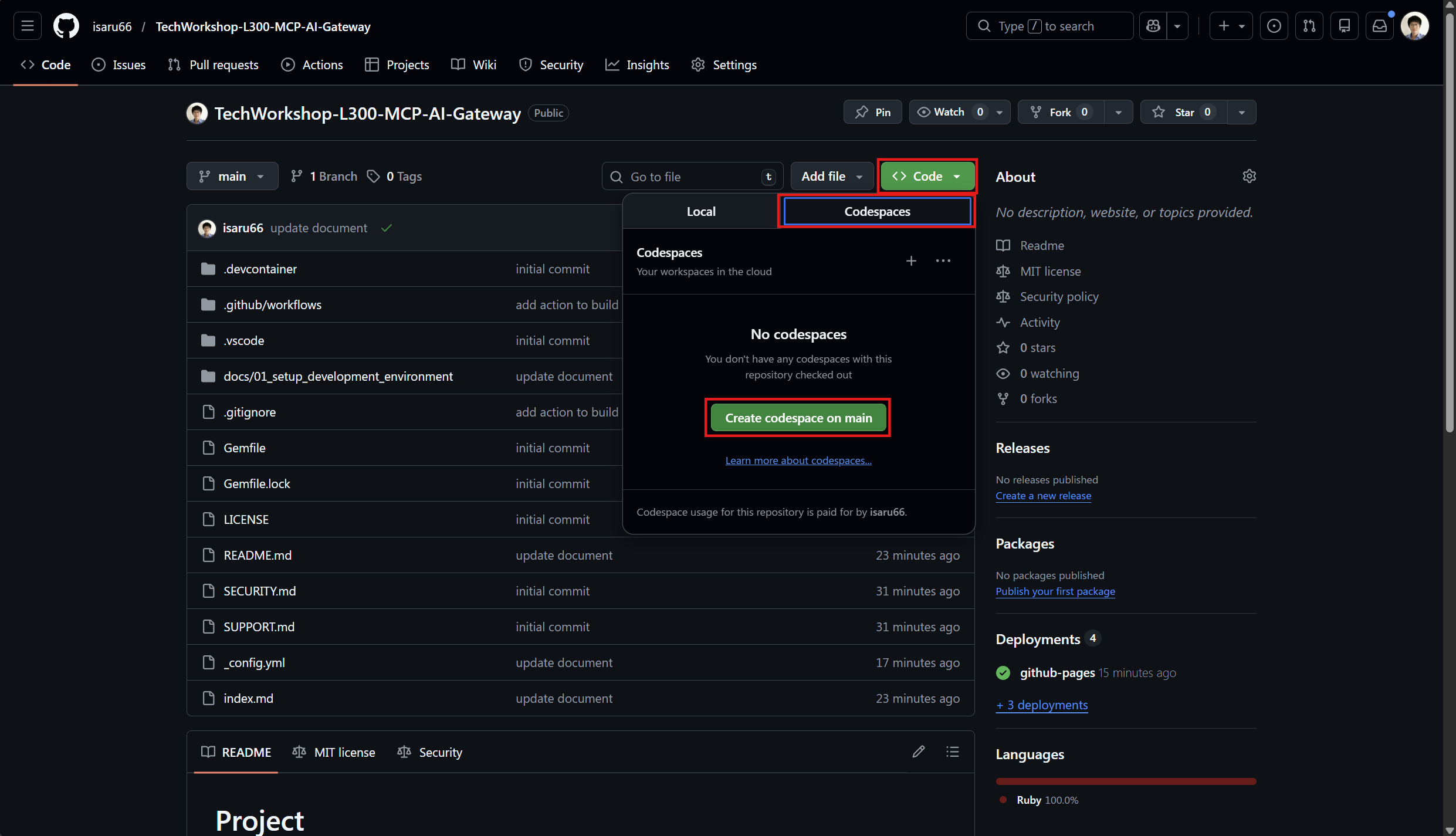Show the MIT license tab below files
1456x836 pixels.
click(x=334, y=752)
